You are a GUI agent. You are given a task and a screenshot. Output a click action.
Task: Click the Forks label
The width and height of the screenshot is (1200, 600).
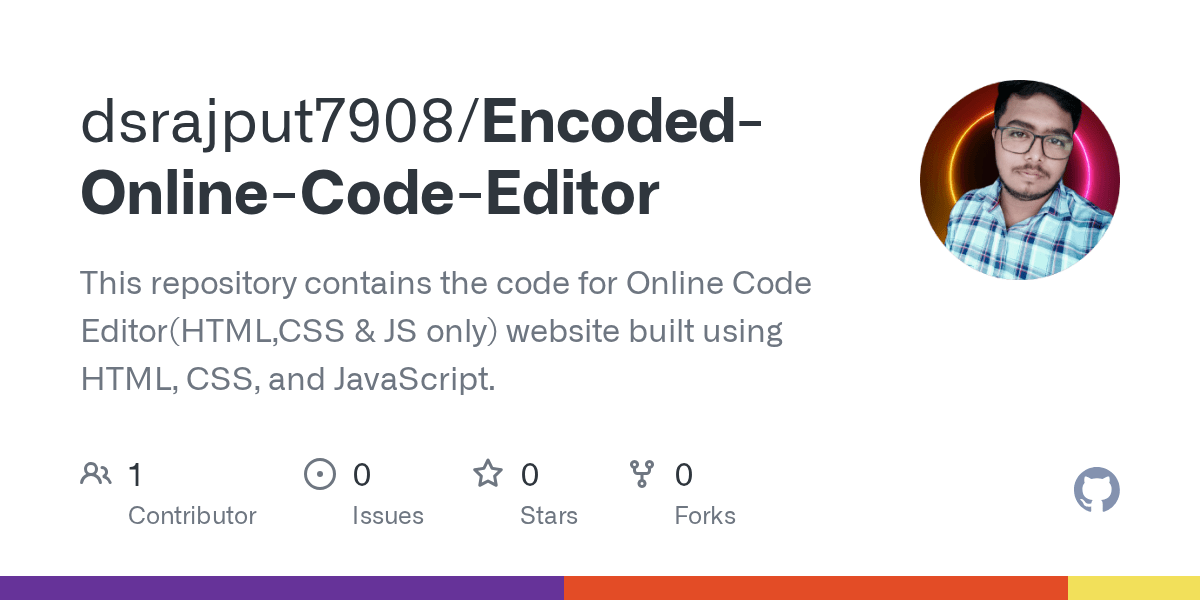[x=704, y=516]
